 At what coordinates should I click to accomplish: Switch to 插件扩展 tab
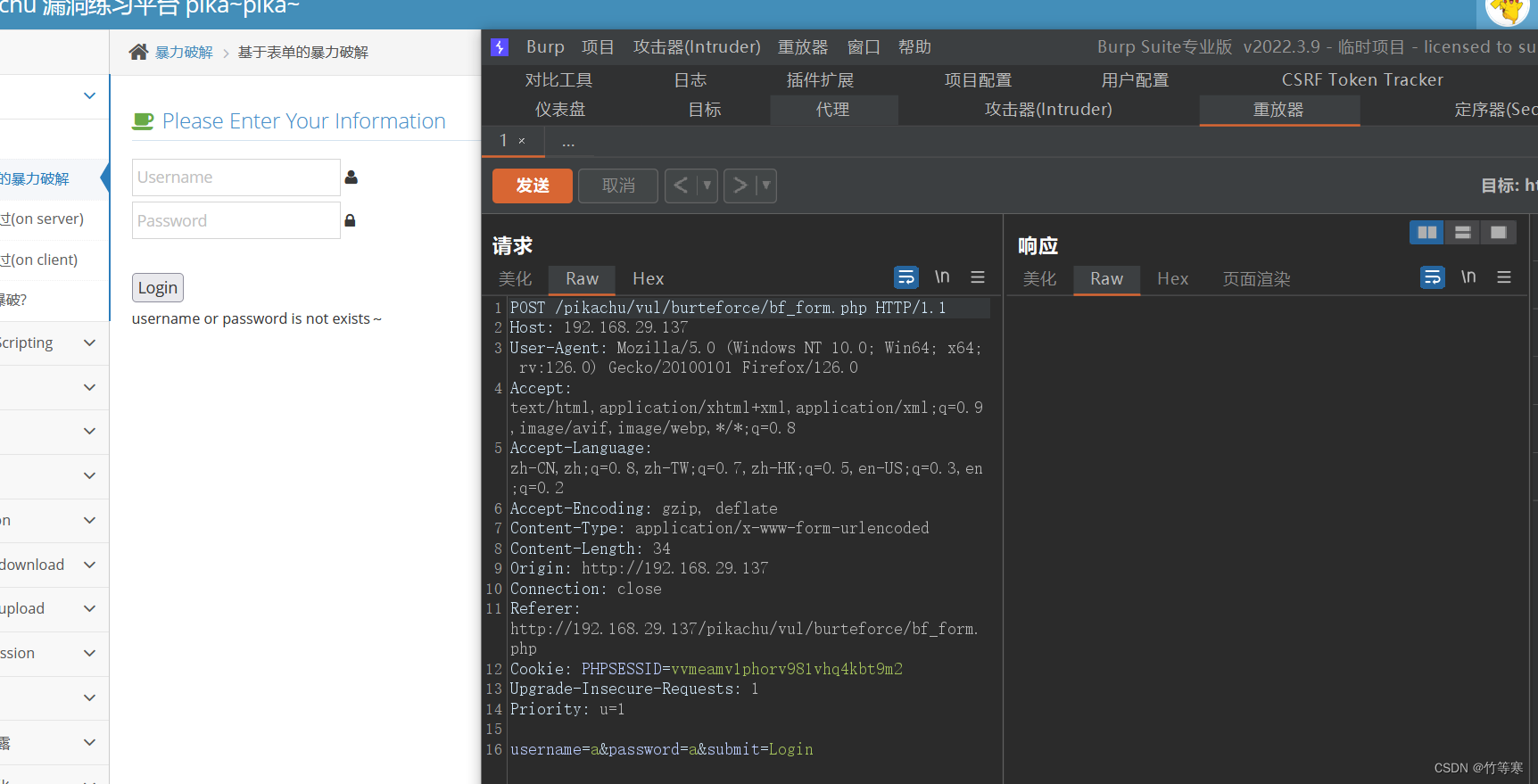click(820, 80)
